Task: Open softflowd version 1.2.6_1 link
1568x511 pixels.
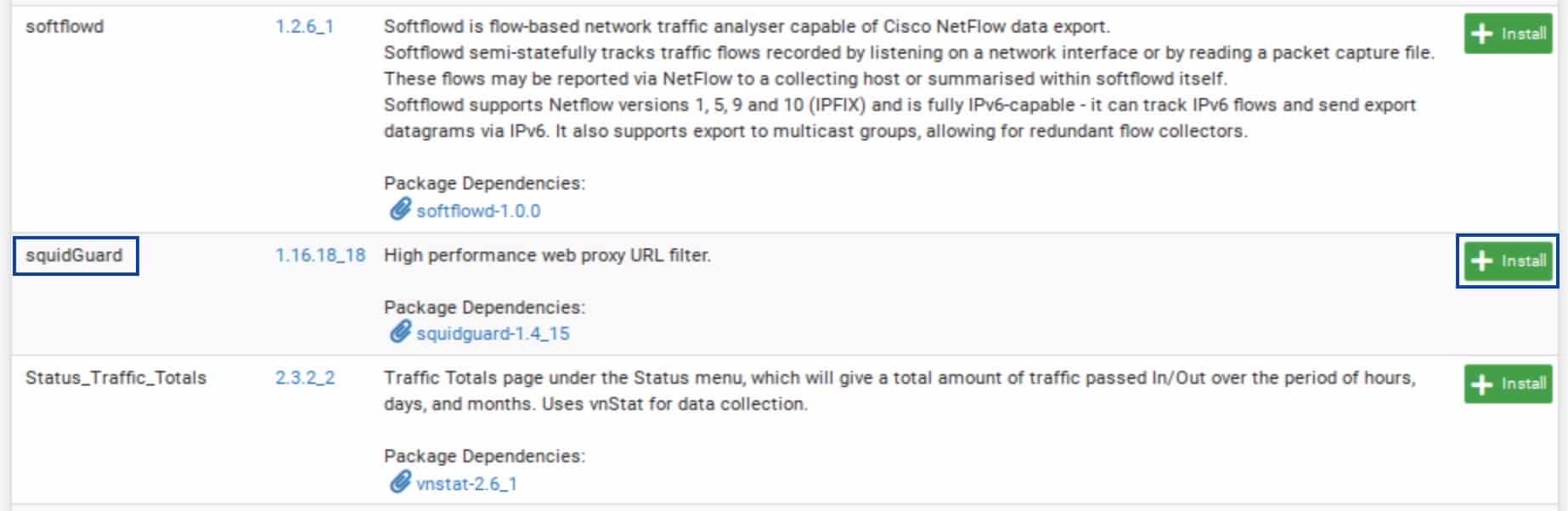Action: tap(304, 26)
